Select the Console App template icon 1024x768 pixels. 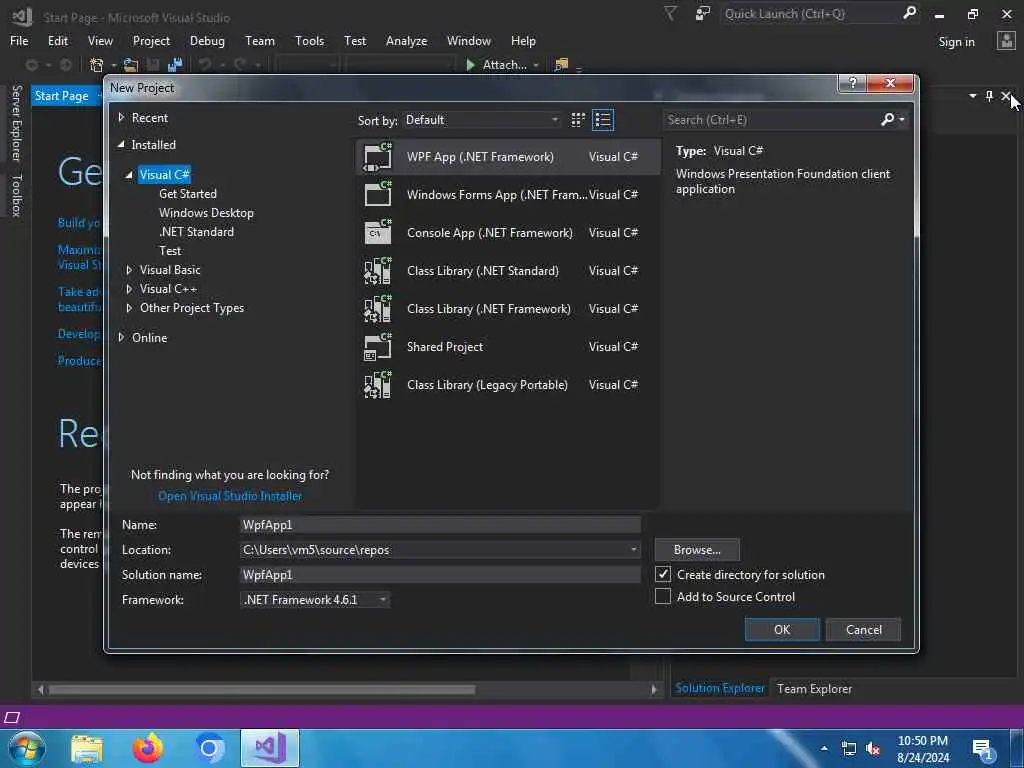[377, 232]
